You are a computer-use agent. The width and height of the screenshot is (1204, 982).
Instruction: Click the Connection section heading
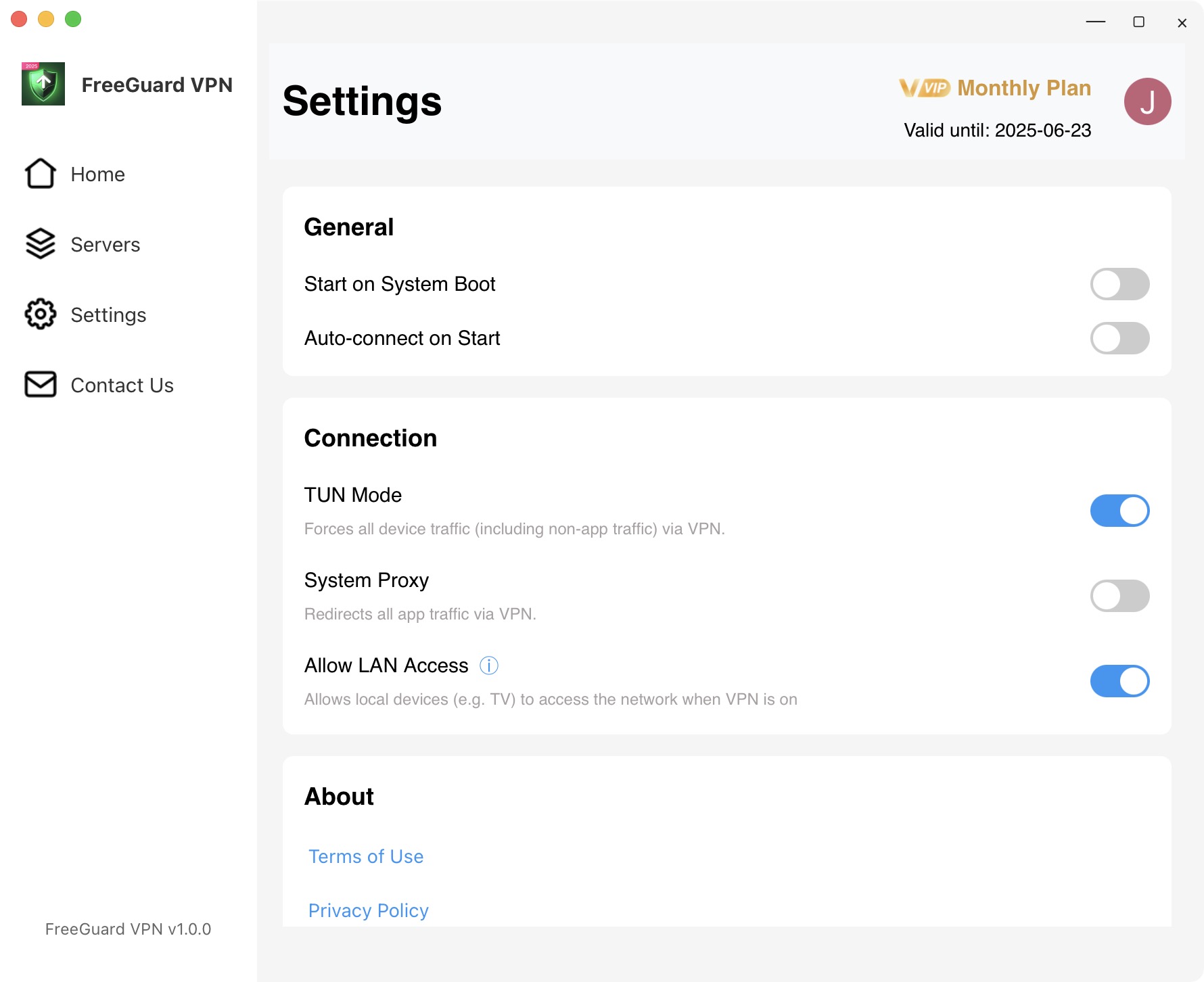point(371,438)
